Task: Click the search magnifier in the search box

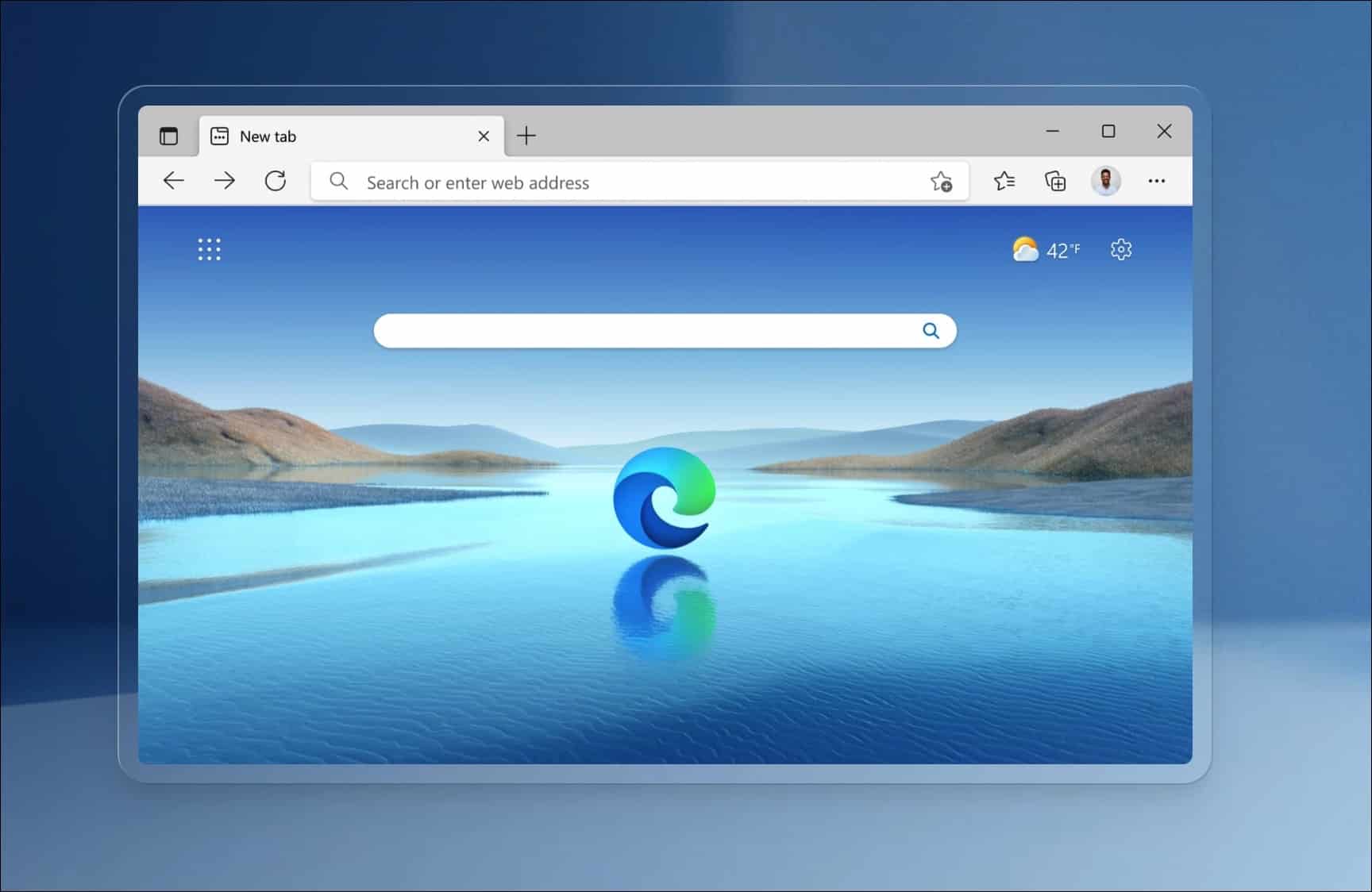Action: [931, 331]
